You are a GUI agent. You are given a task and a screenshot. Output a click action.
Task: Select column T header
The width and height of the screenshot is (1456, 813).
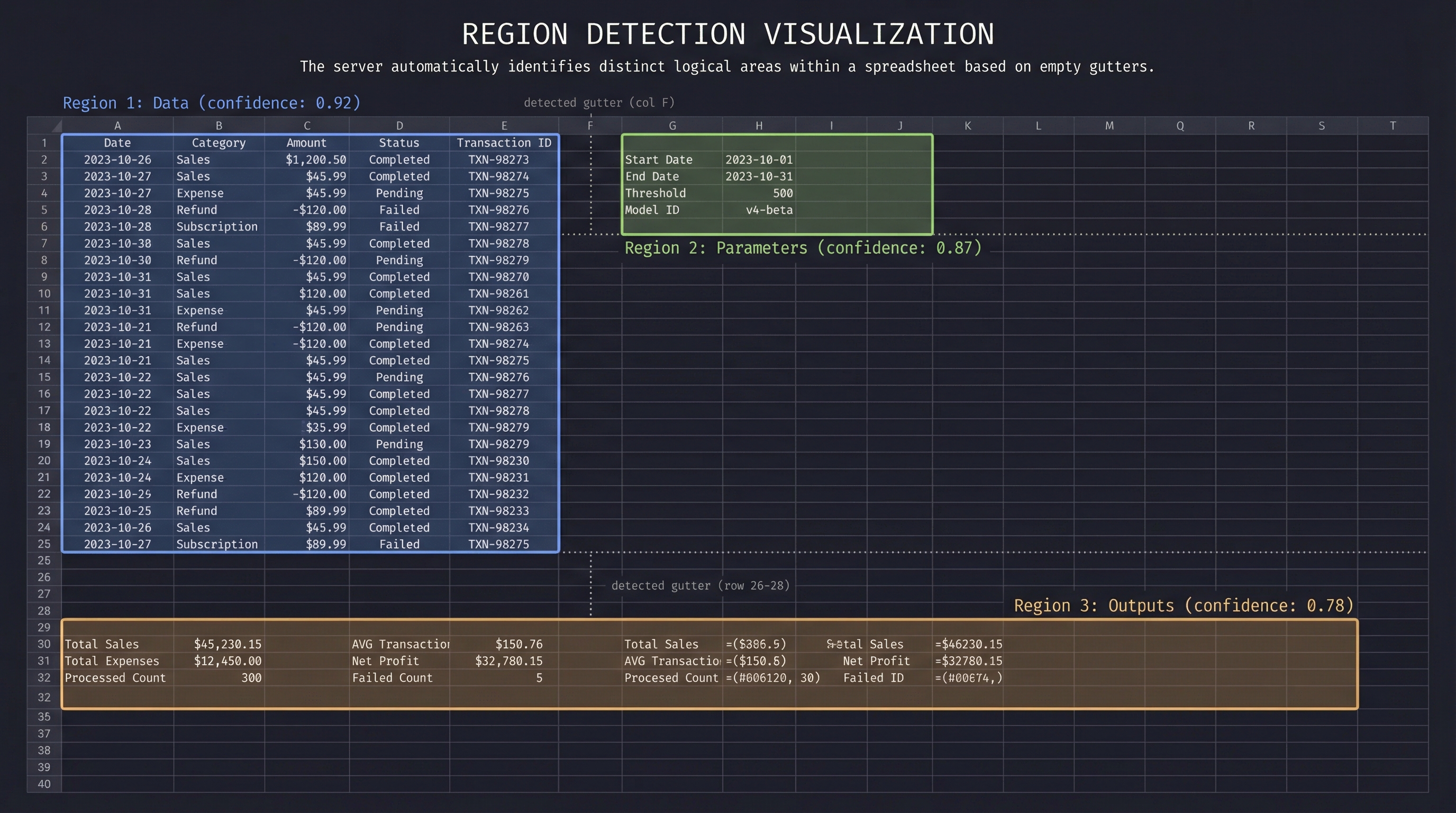click(x=1392, y=125)
